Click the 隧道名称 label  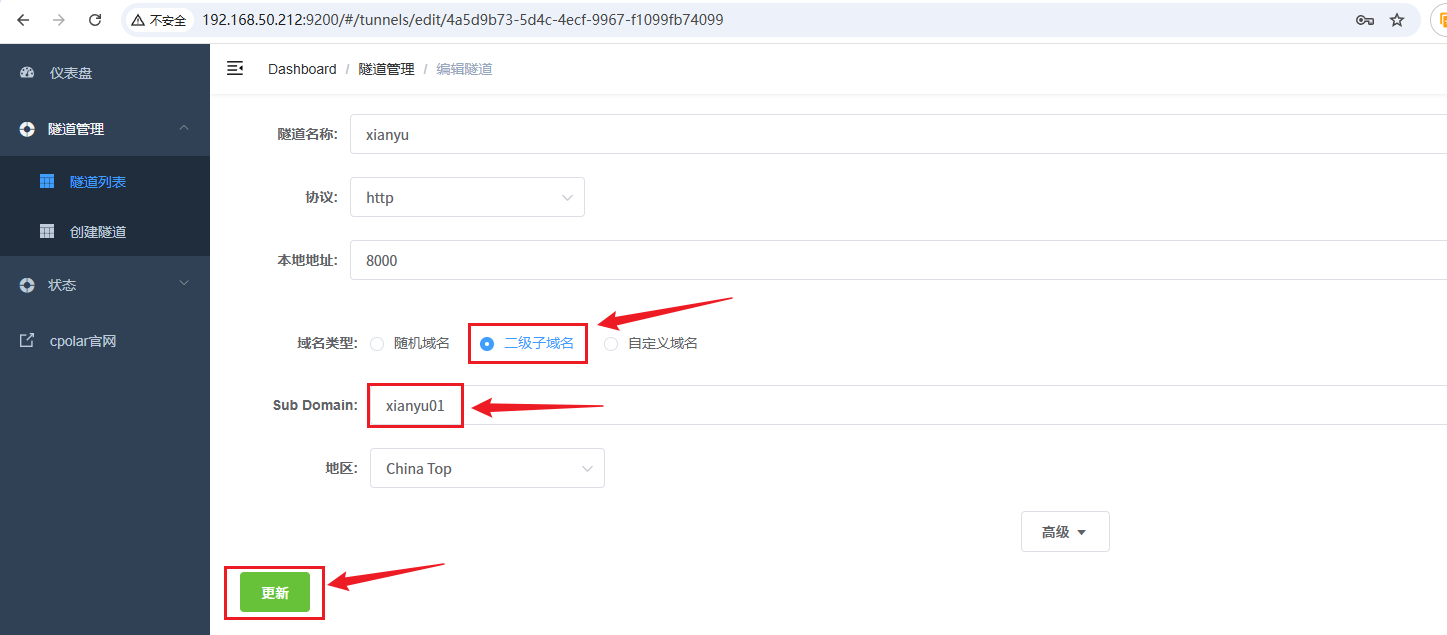point(307,134)
